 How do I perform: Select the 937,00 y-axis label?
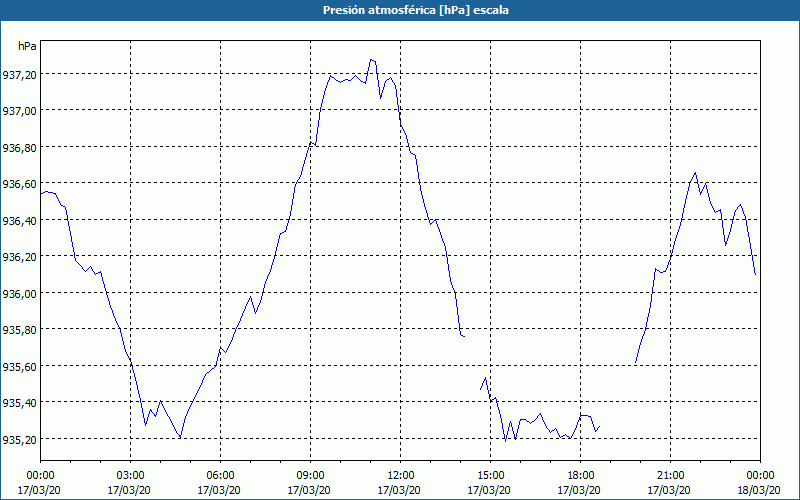point(19,111)
